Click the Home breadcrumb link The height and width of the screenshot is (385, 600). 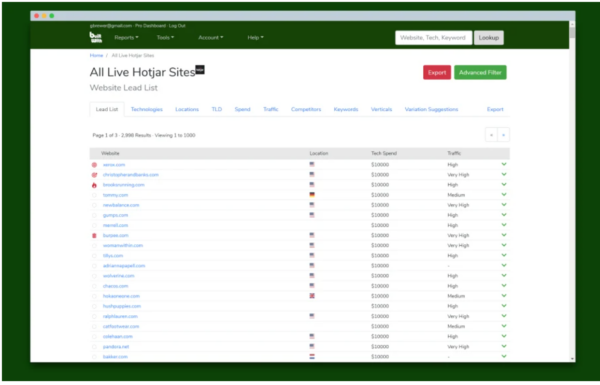click(96, 55)
